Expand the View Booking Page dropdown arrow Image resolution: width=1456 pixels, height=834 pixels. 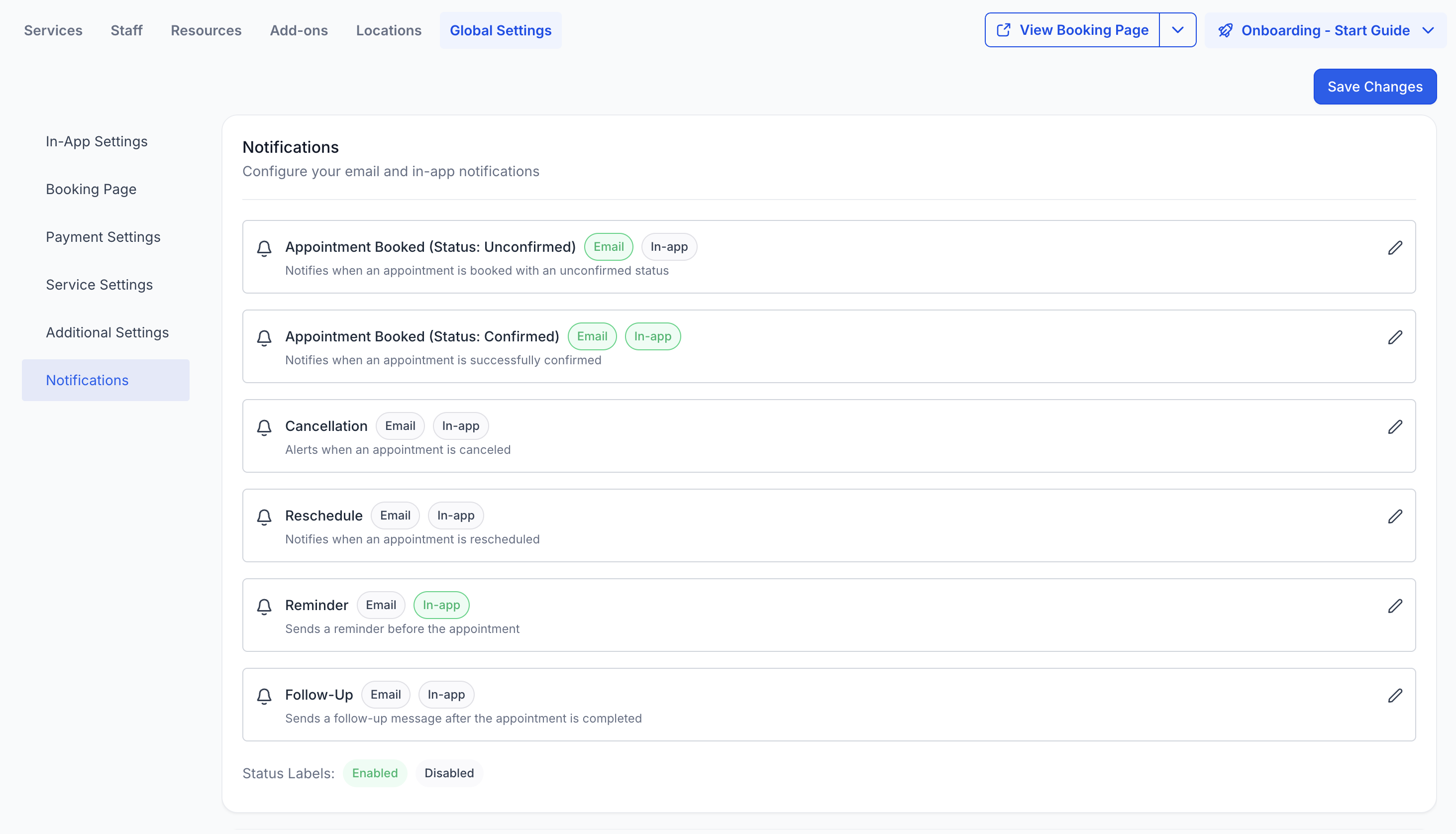1177,30
